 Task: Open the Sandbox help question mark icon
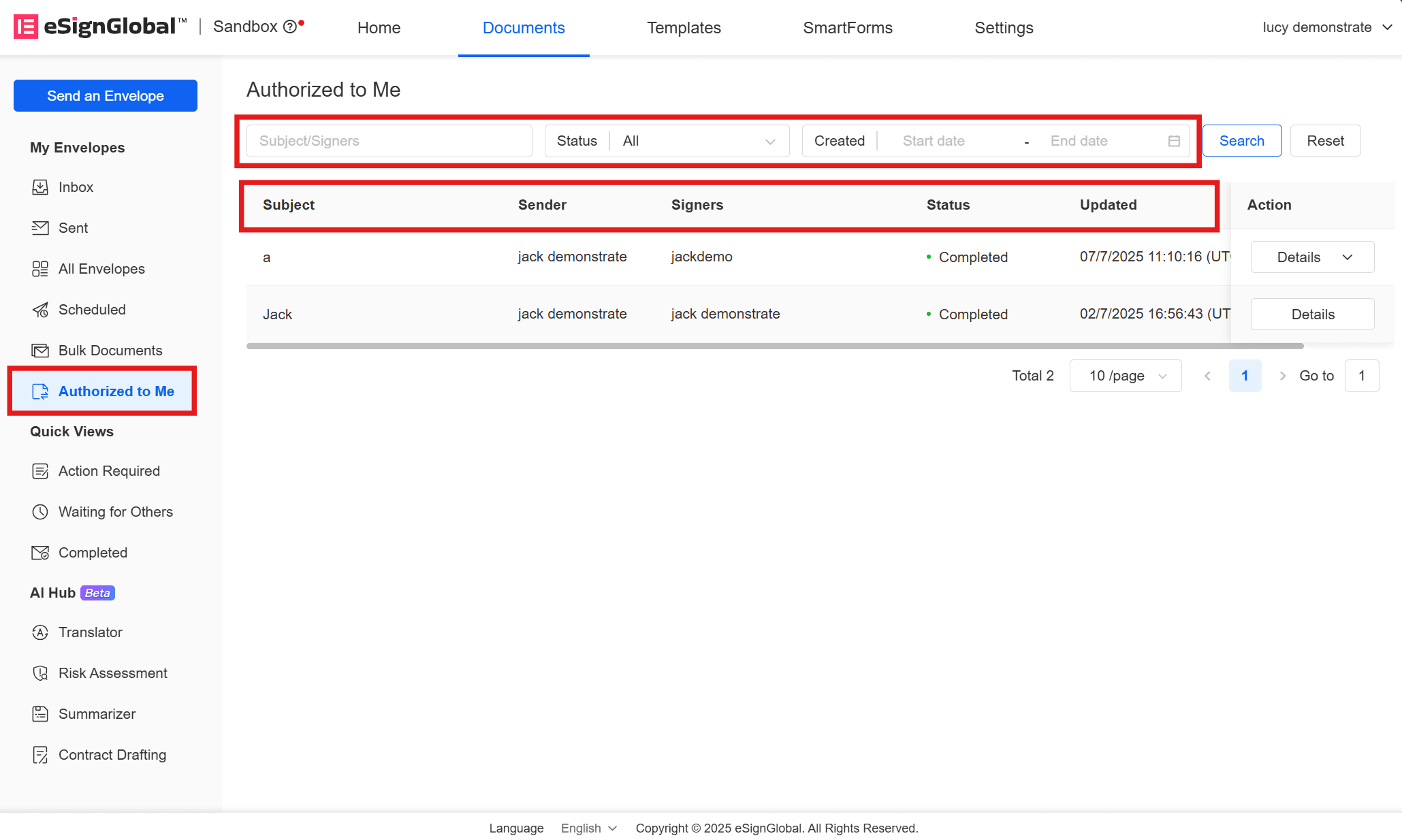(x=290, y=27)
